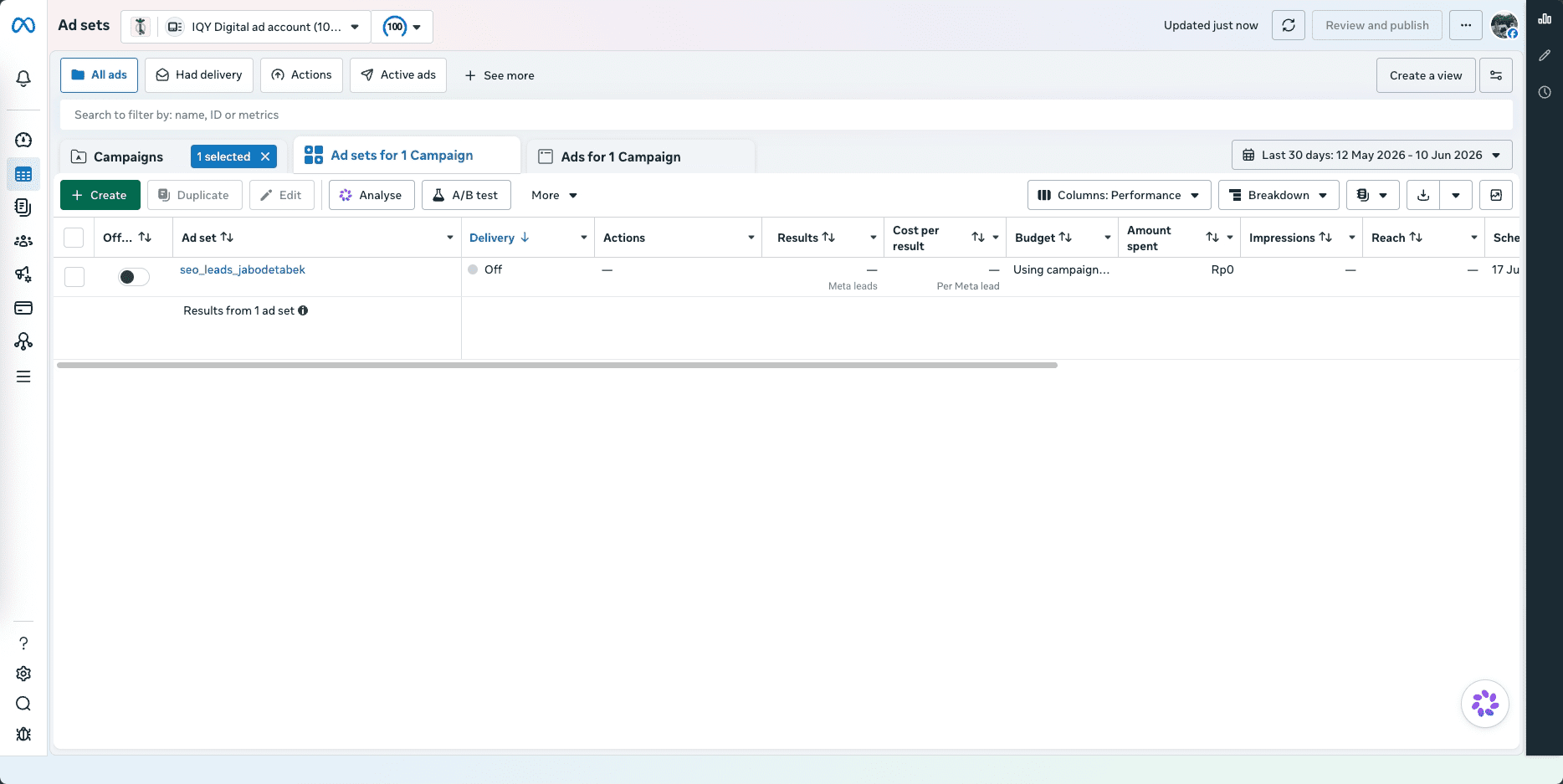Click info icon beside Results from 1 ad set
1563x784 pixels.
point(303,310)
